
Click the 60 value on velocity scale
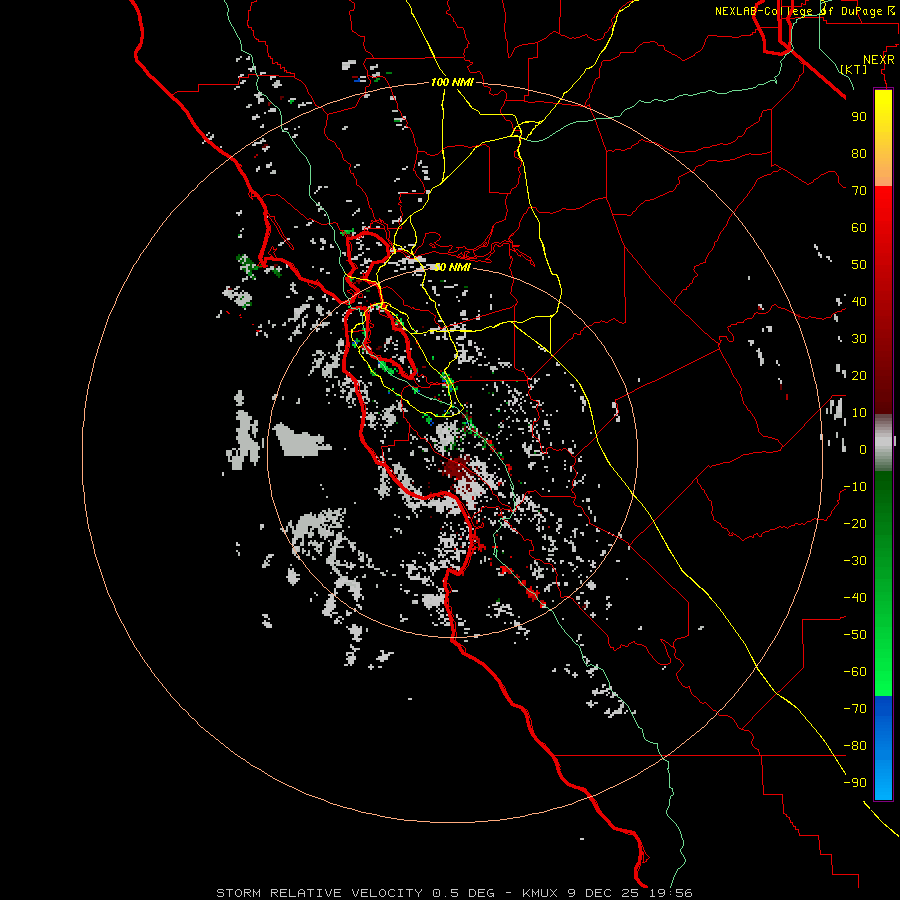point(859,227)
